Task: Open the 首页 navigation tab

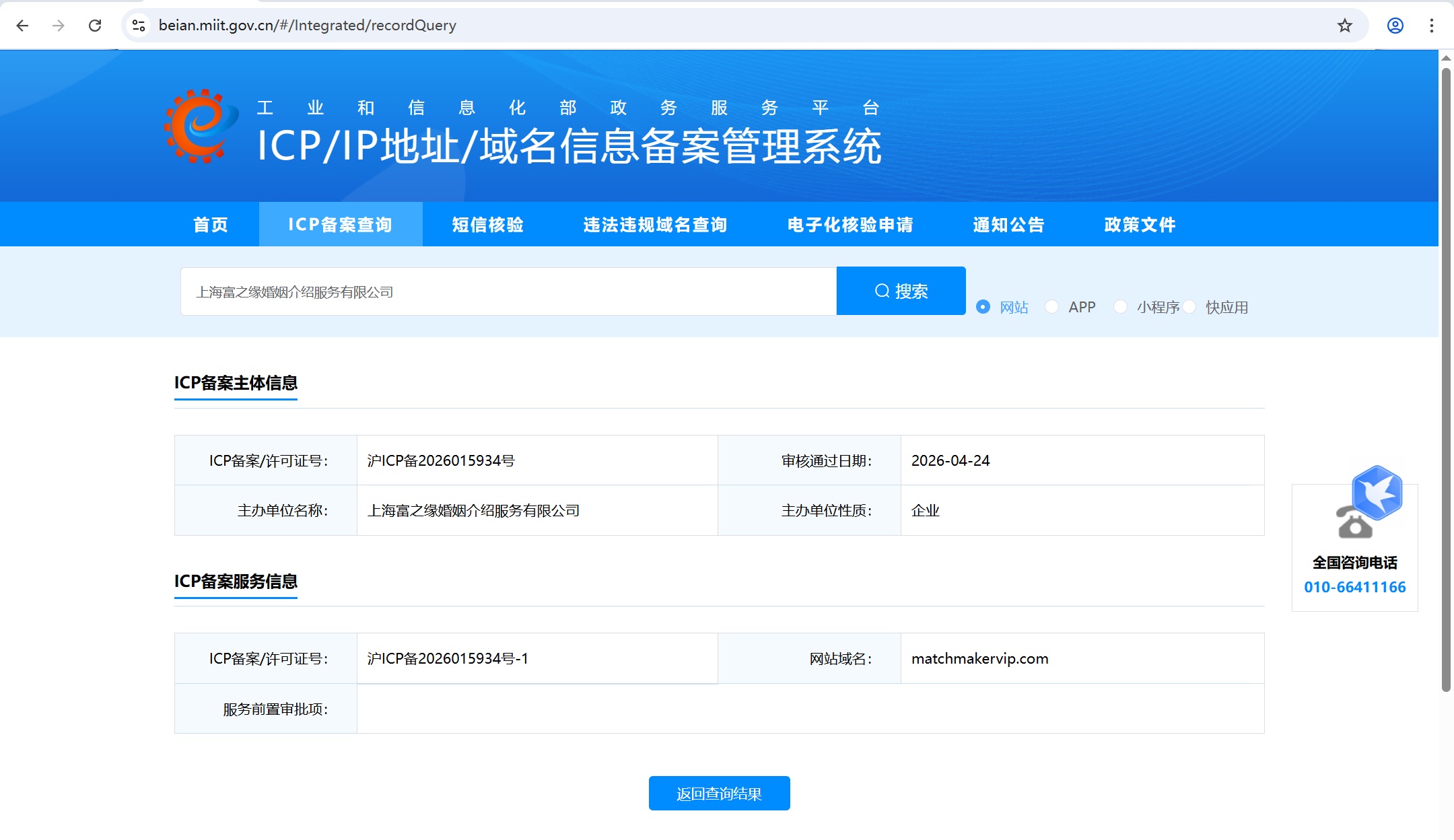Action: click(211, 224)
